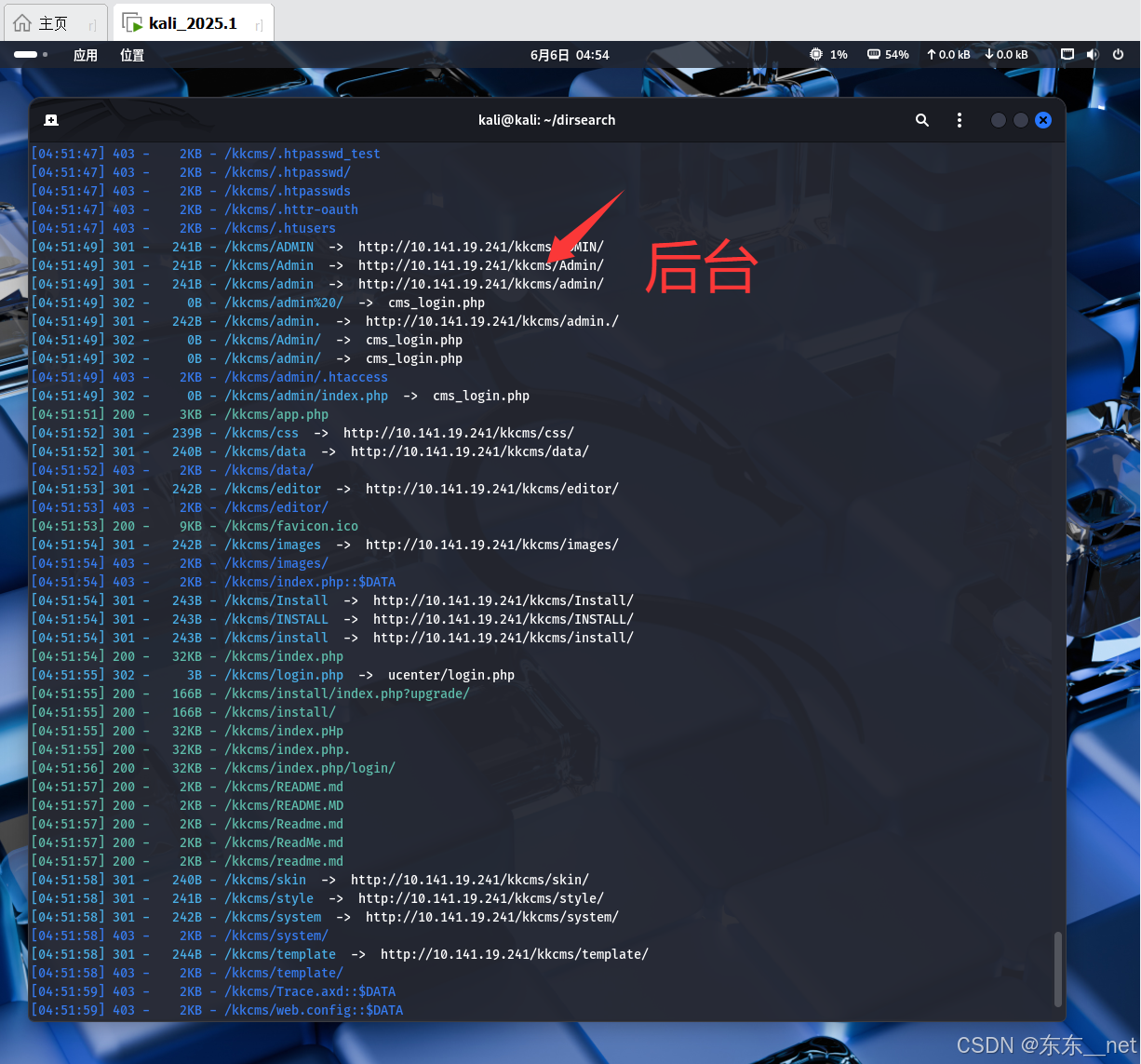The width and height of the screenshot is (1141, 1064).
Task: Close the terminal window with blue X
Action: tap(1043, 120)
